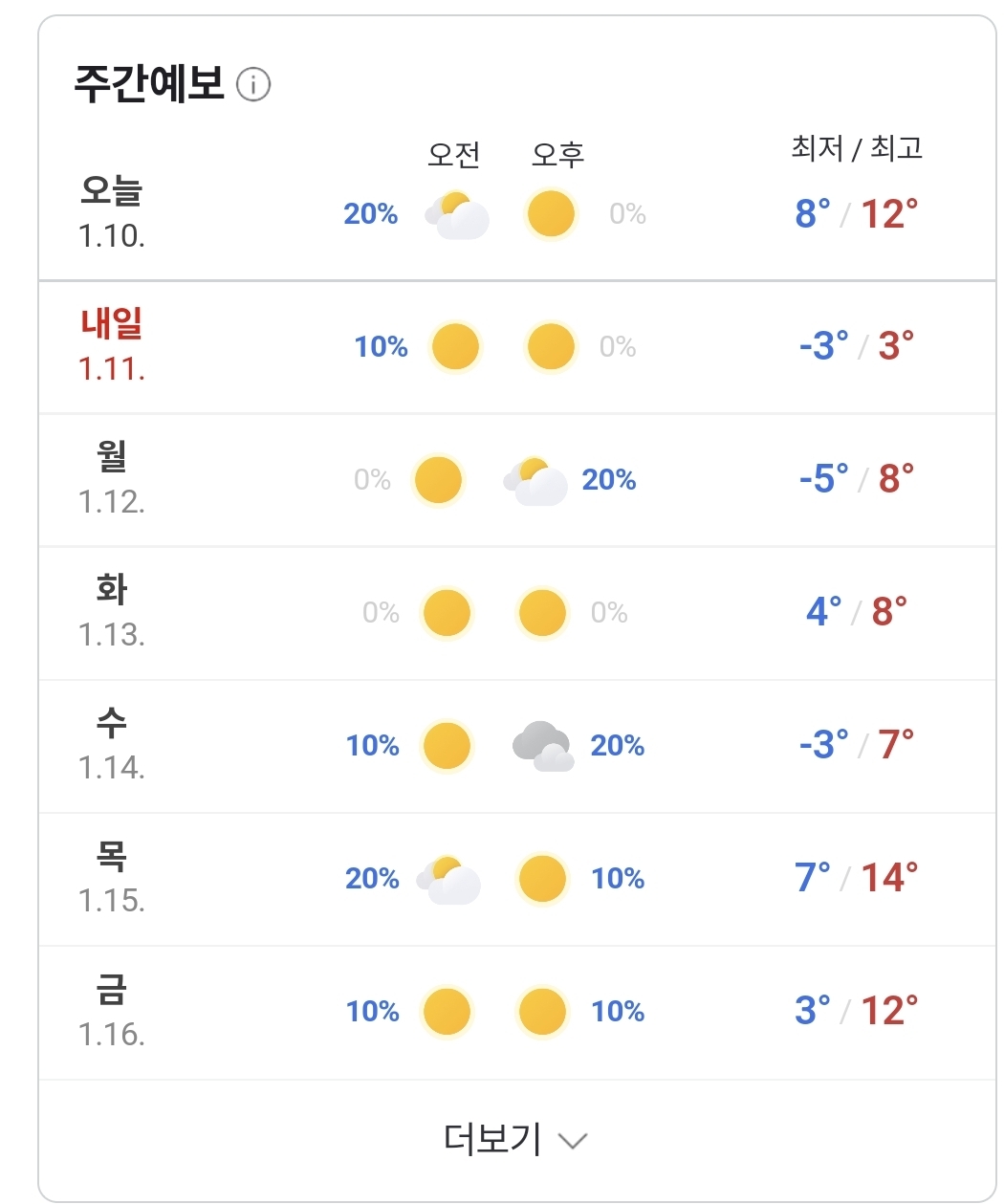Viewport: 1004px width, 1204px height.
Task: Click Wednesday 1.14 afternoon cloudy icon
Action: point(543,746)
